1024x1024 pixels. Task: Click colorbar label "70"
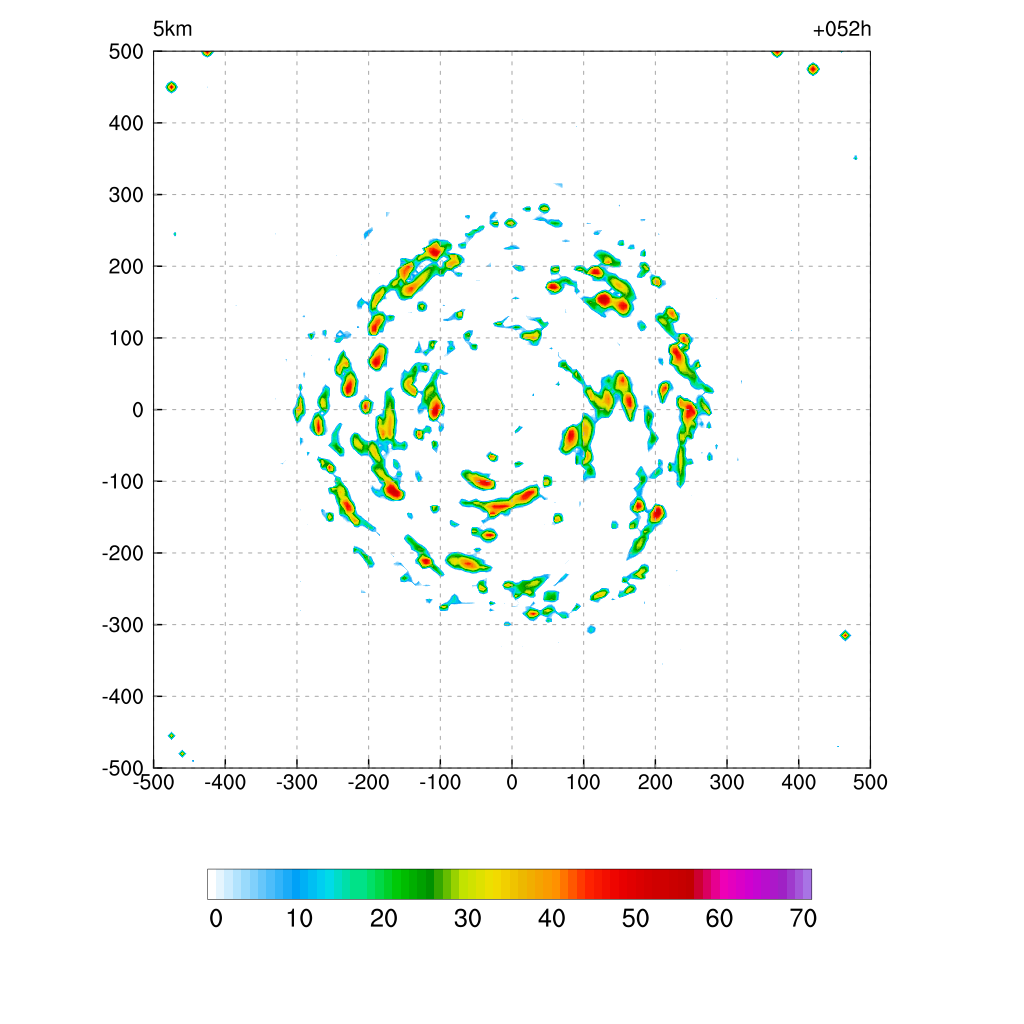[803, 919]
